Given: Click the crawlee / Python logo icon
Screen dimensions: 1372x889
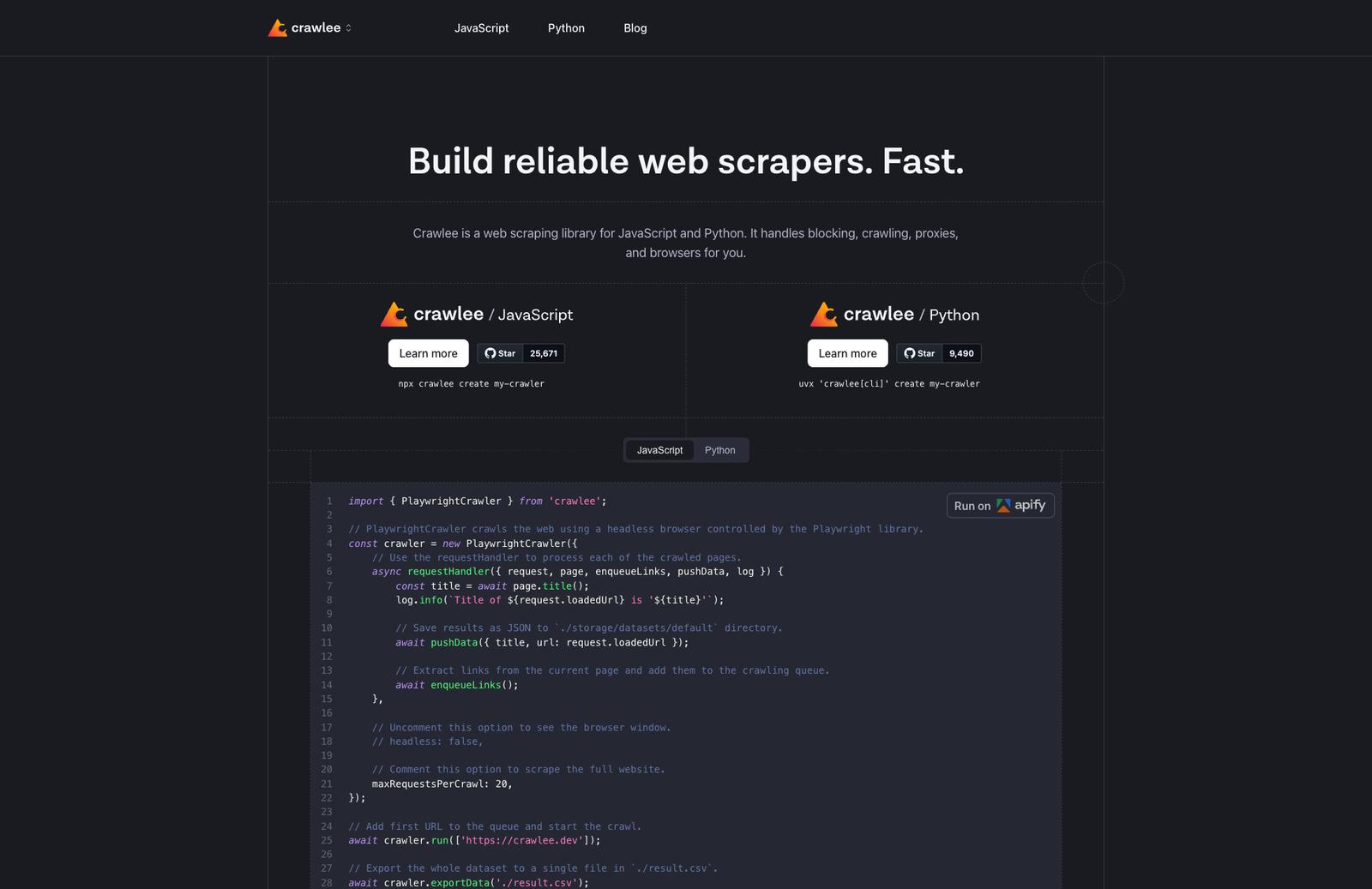Looking at the screenshot, I should (824, 315).
